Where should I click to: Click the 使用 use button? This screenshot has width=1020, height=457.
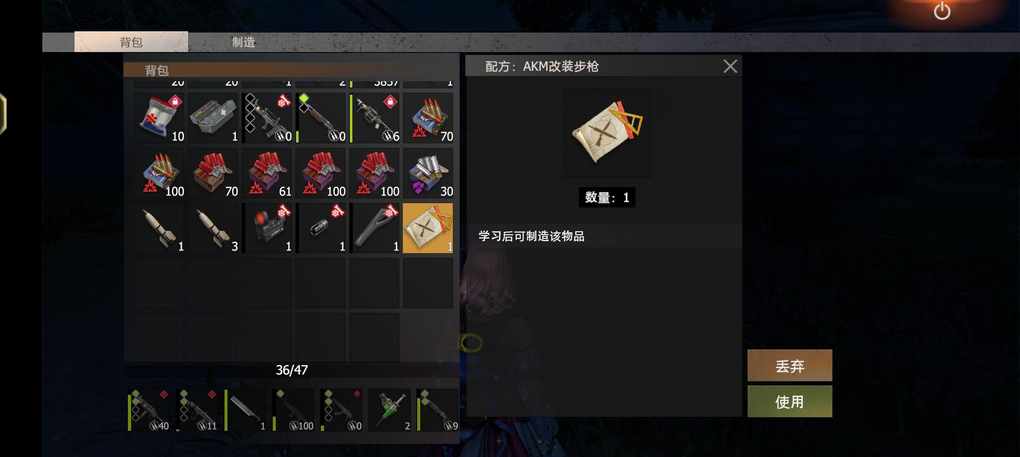[x=790, y=402]
